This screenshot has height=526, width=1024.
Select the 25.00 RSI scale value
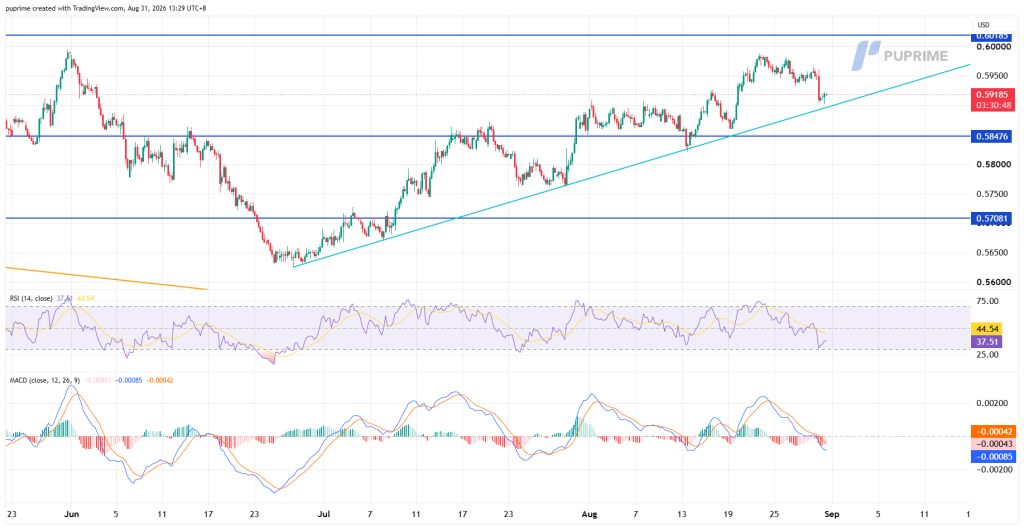[x=986, y=355]
